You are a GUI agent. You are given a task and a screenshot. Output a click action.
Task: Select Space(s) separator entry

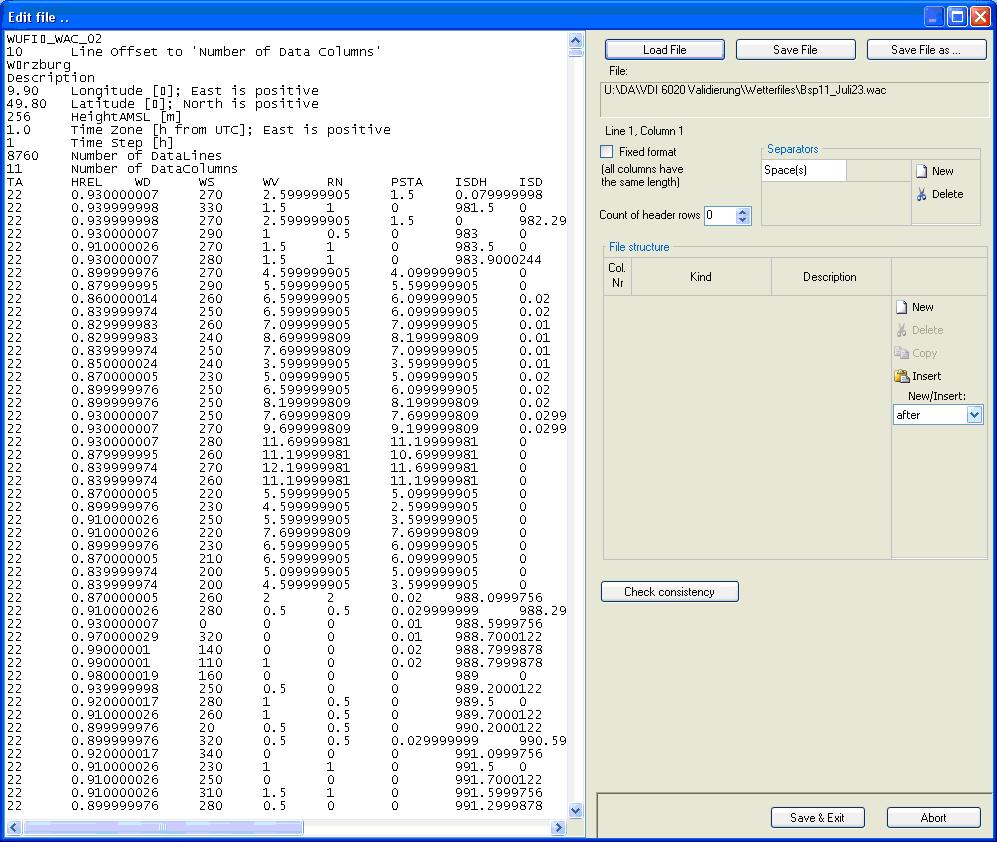click(x=803, y=171)
